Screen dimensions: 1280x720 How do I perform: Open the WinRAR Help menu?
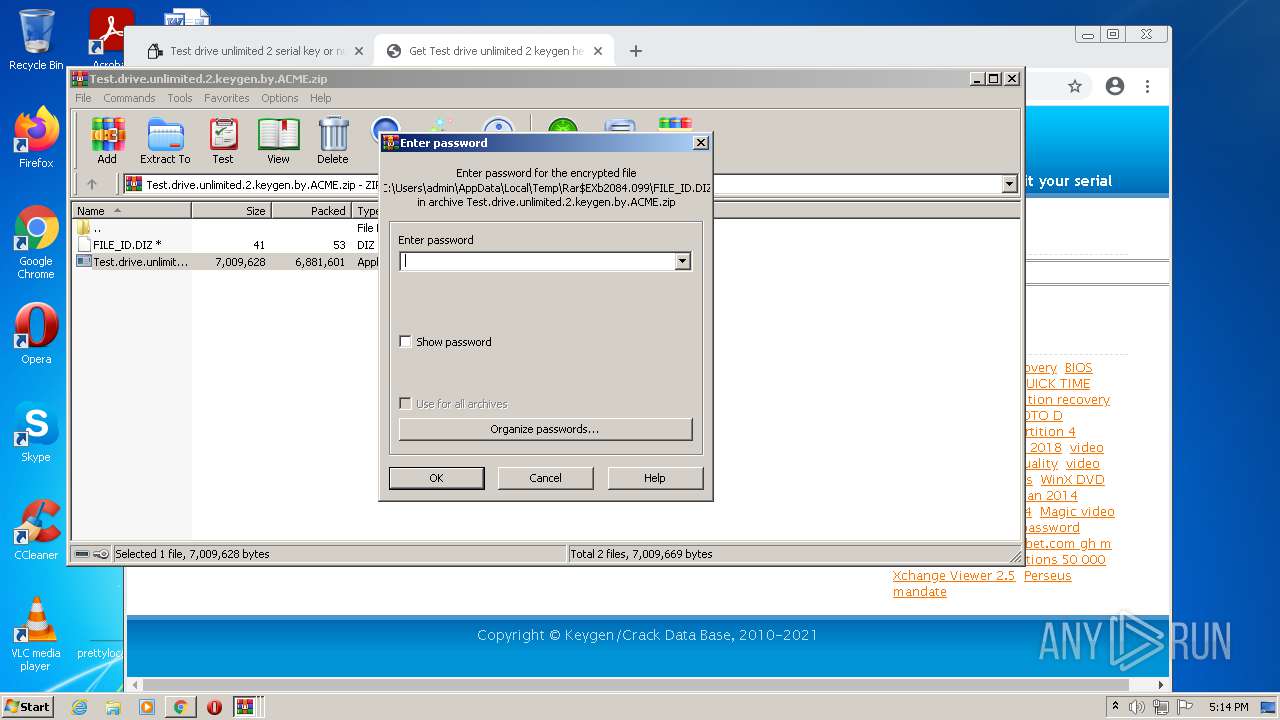(320, 98)
